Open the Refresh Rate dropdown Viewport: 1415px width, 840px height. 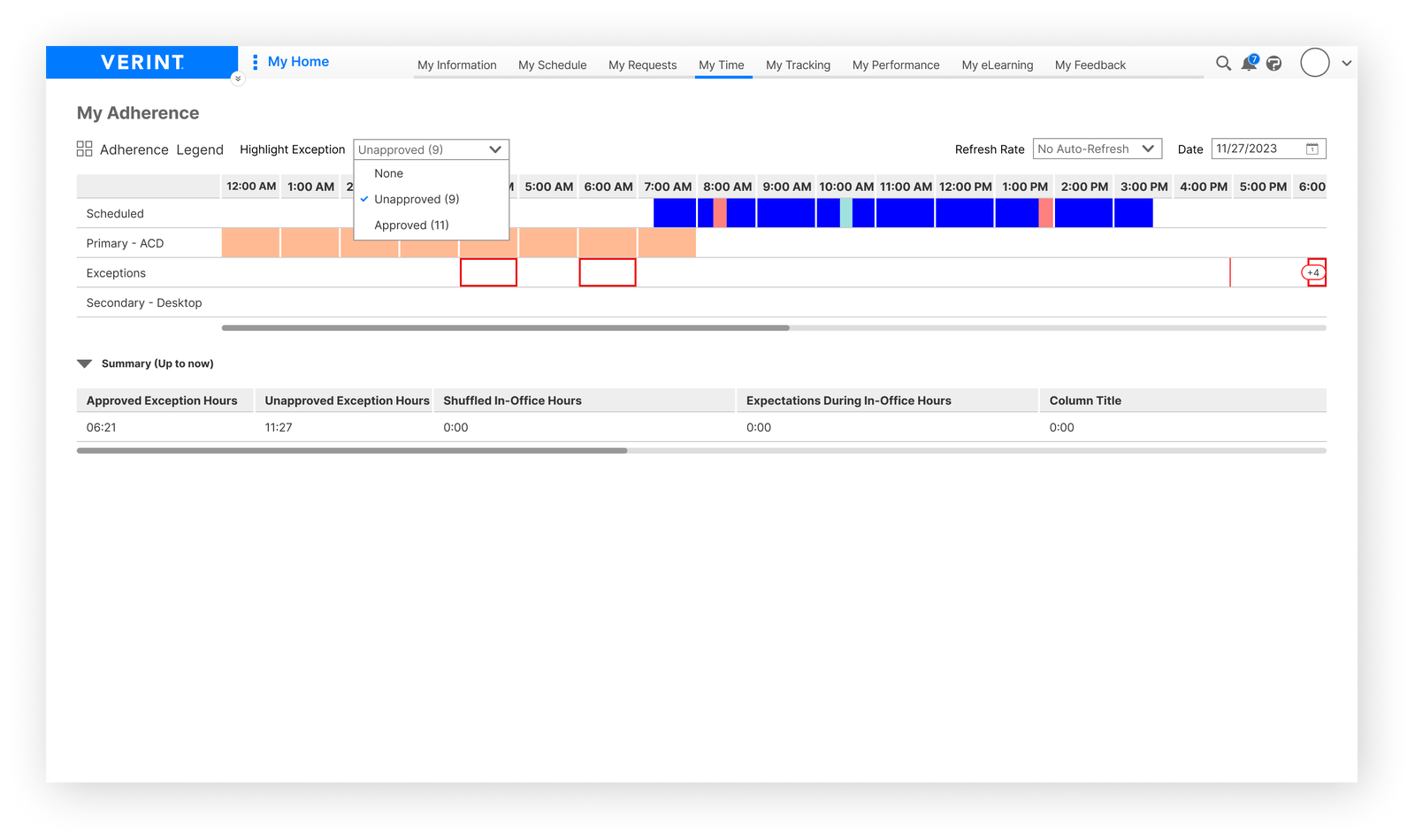pos(1097,149)
